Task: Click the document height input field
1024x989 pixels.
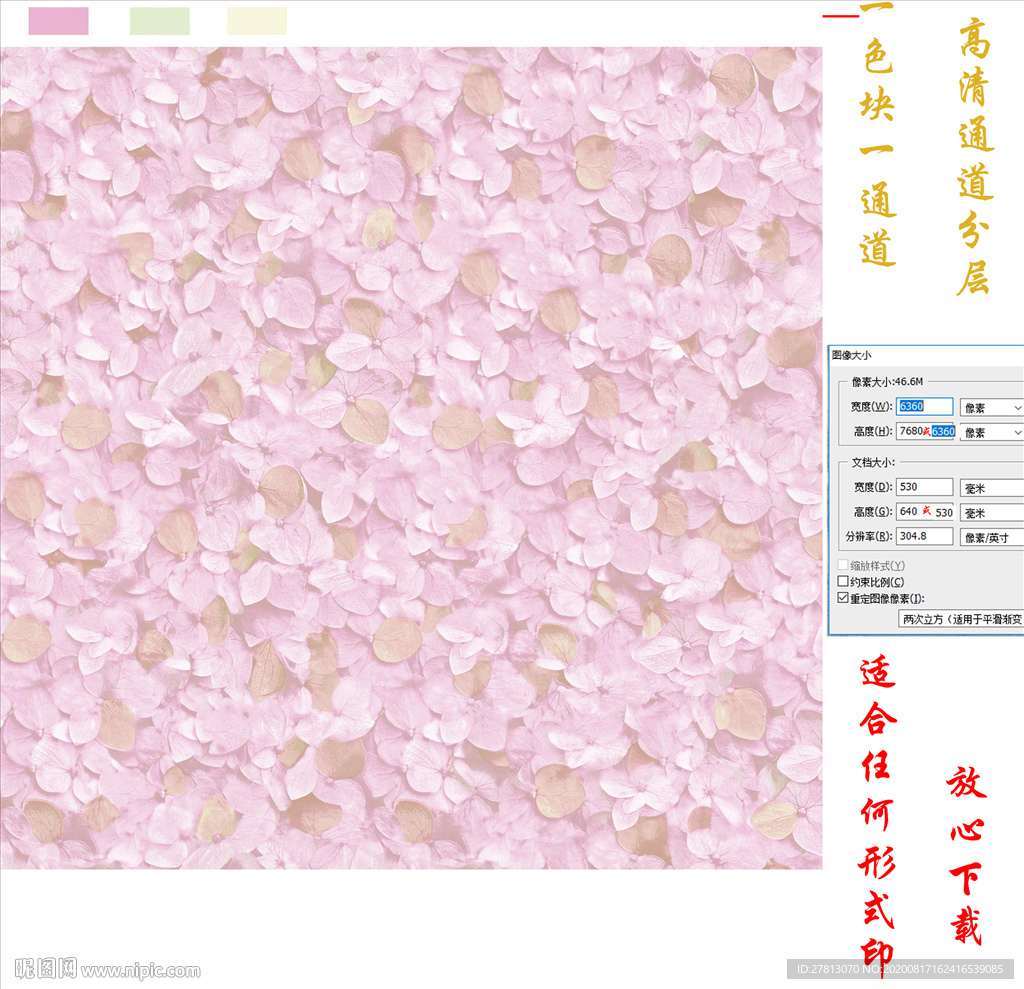Action: click(x=924, y=512)
